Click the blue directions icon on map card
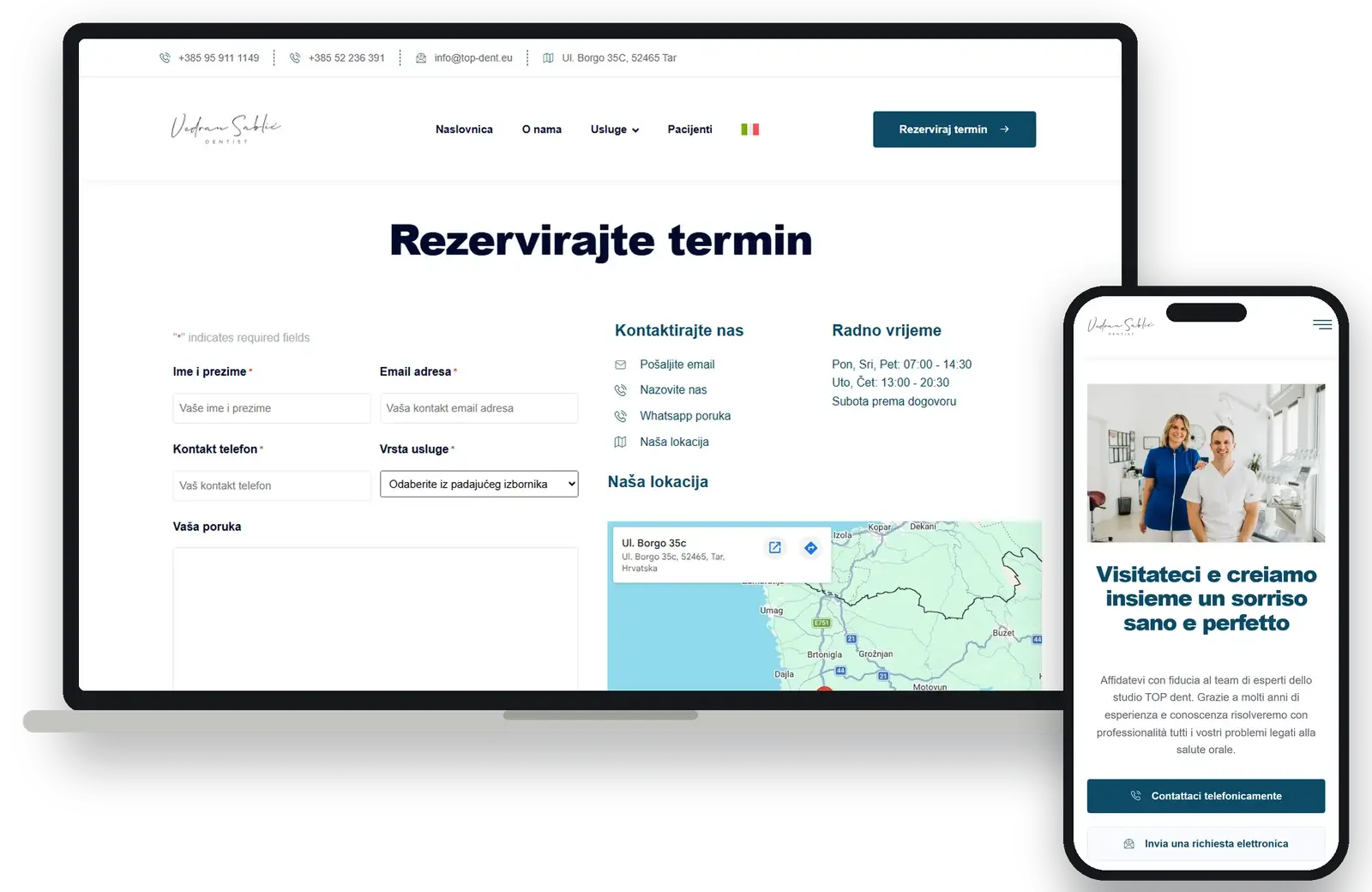 click(x=811, y=547)
